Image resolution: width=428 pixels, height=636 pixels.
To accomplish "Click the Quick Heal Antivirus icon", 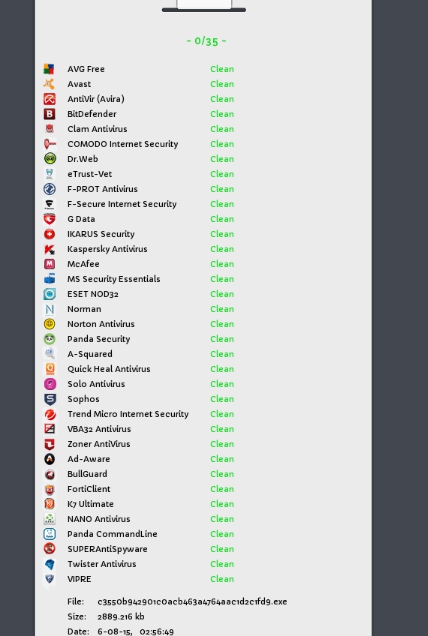I will (x=49, y=369).
